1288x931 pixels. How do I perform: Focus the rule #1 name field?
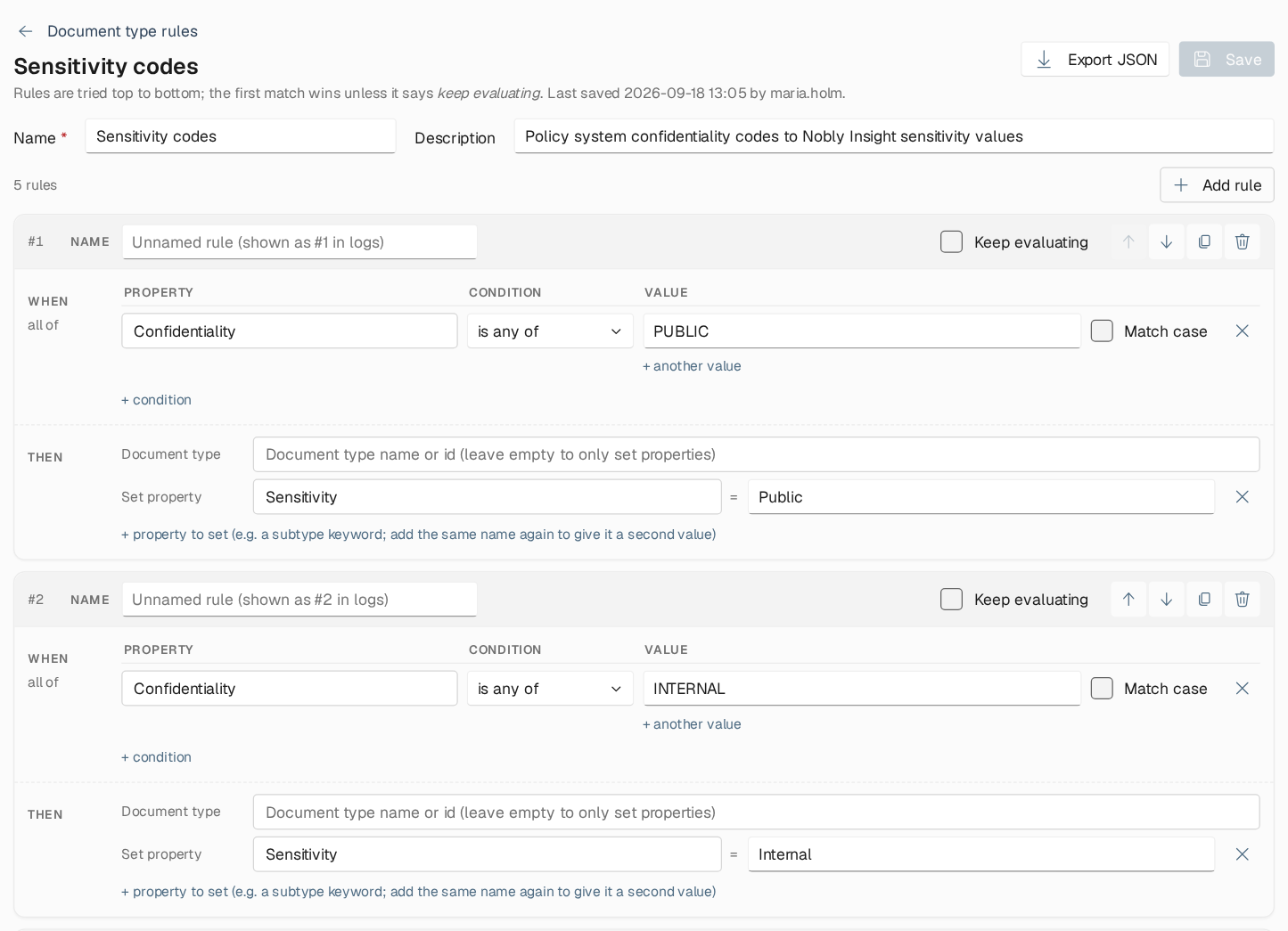(x=299, y=242)
